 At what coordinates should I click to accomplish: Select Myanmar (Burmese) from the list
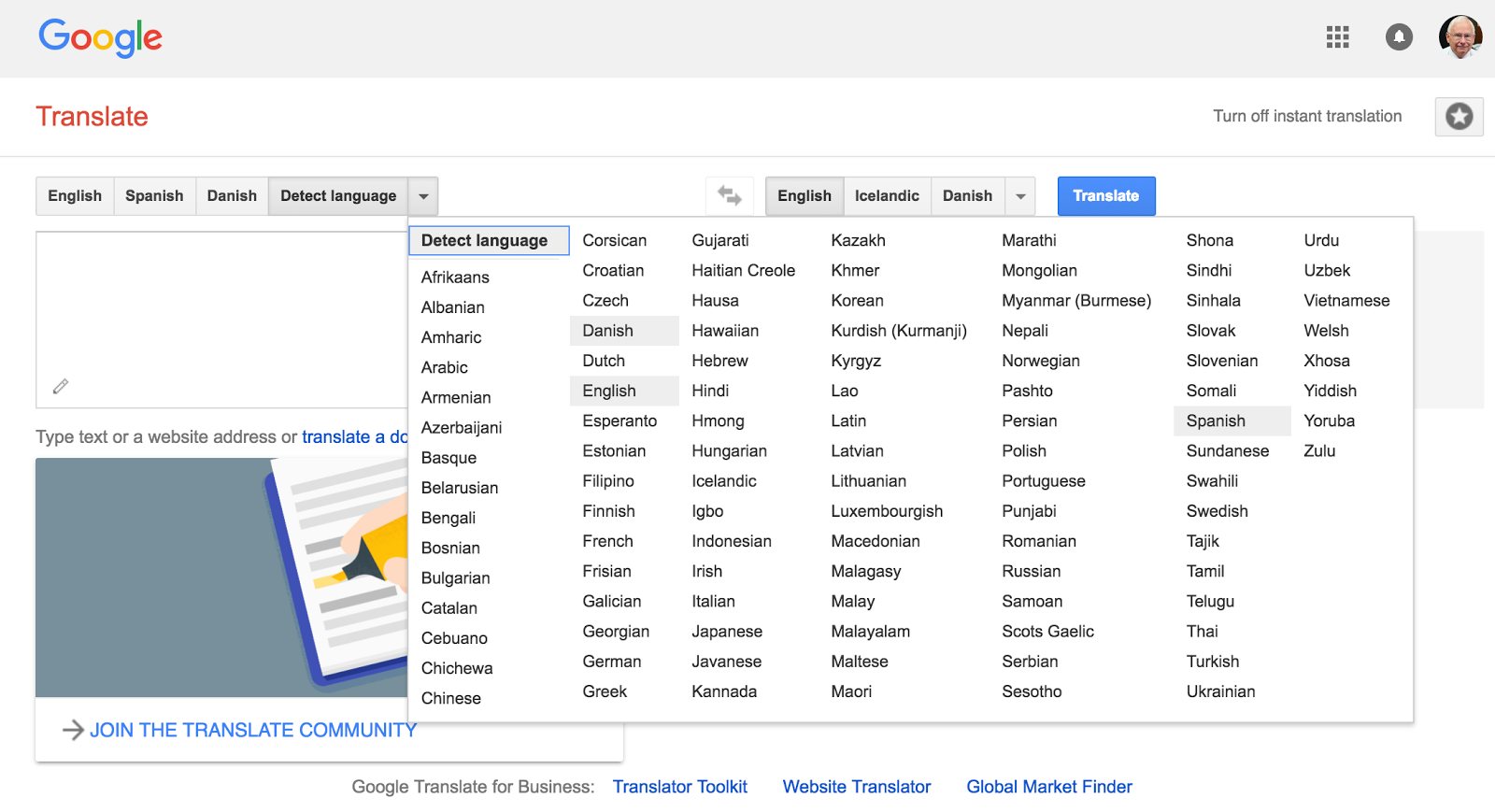tap(1076, 301)
